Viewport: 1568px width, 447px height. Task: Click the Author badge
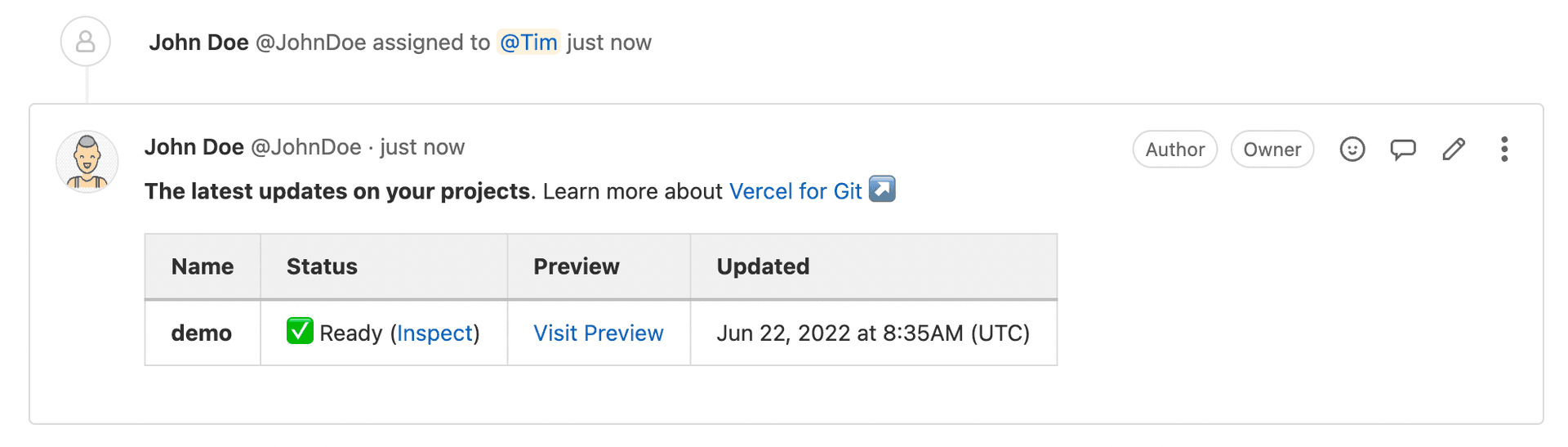point(1174,150)
